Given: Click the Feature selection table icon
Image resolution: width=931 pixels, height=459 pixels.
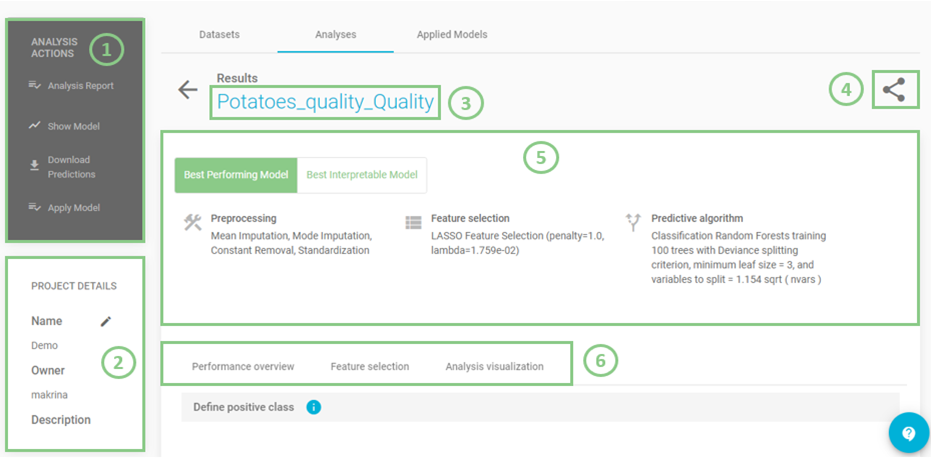Looking at the screenshot, I should click(413, 223).
